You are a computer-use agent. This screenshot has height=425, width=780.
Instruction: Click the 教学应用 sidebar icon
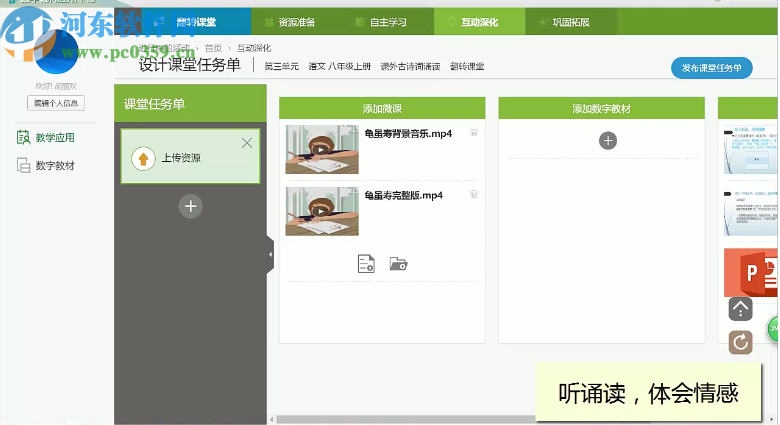pyautogui.click(x=23, y=137)
